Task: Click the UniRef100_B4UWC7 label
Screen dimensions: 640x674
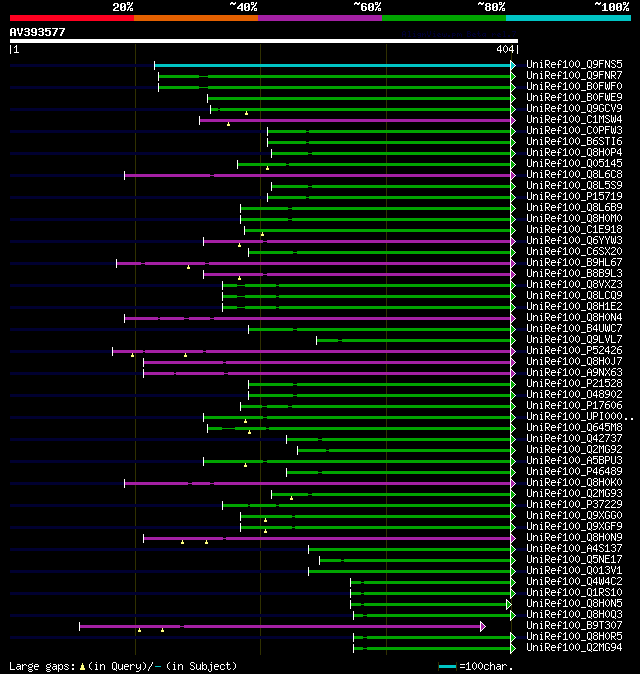Action: 574,328
